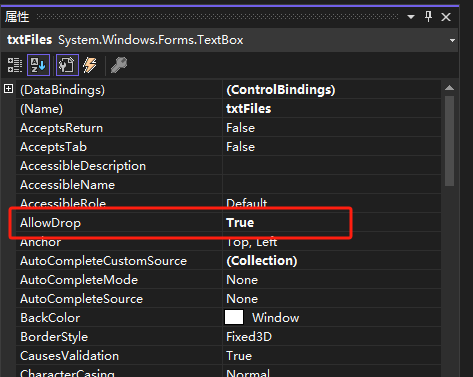Viewport: 473px width, 377px height.
Task: Edit the (Name) txtFiles value field
Action: (332, 109)
